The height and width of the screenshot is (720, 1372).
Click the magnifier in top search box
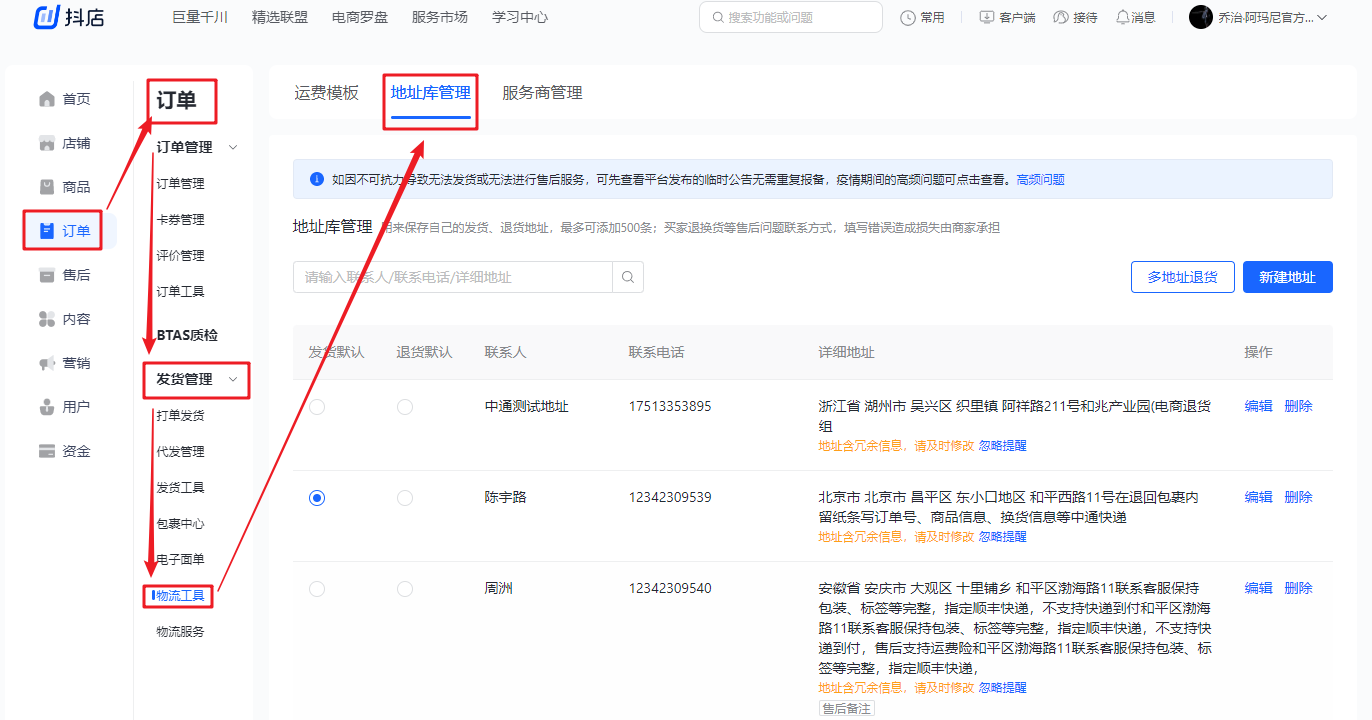pyautogui.click(x=718, y=17)
